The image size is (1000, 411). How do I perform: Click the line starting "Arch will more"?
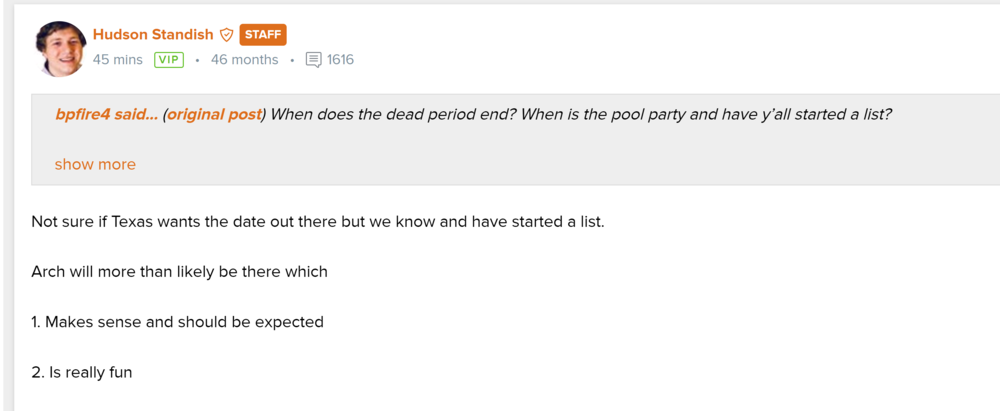[179, 271]
